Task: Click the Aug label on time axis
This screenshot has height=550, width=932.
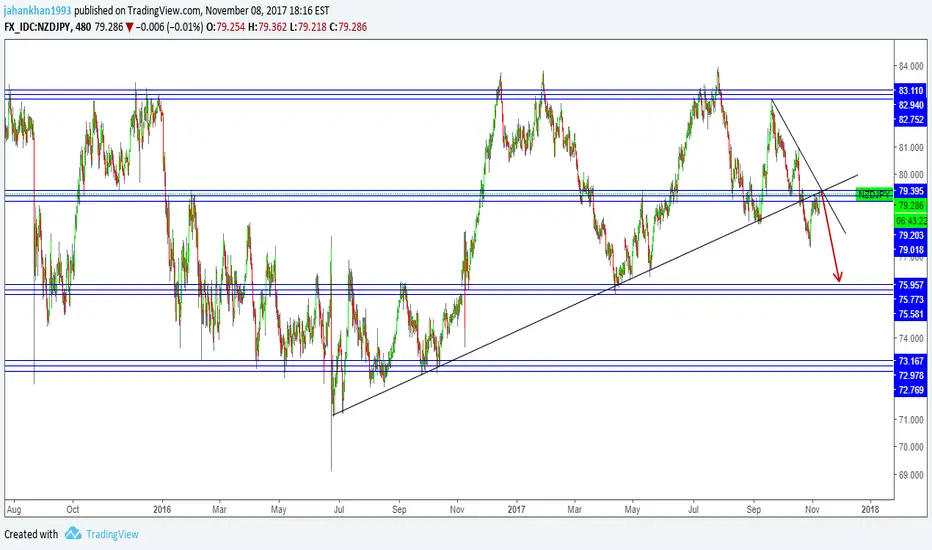Action: click(14, 510)
